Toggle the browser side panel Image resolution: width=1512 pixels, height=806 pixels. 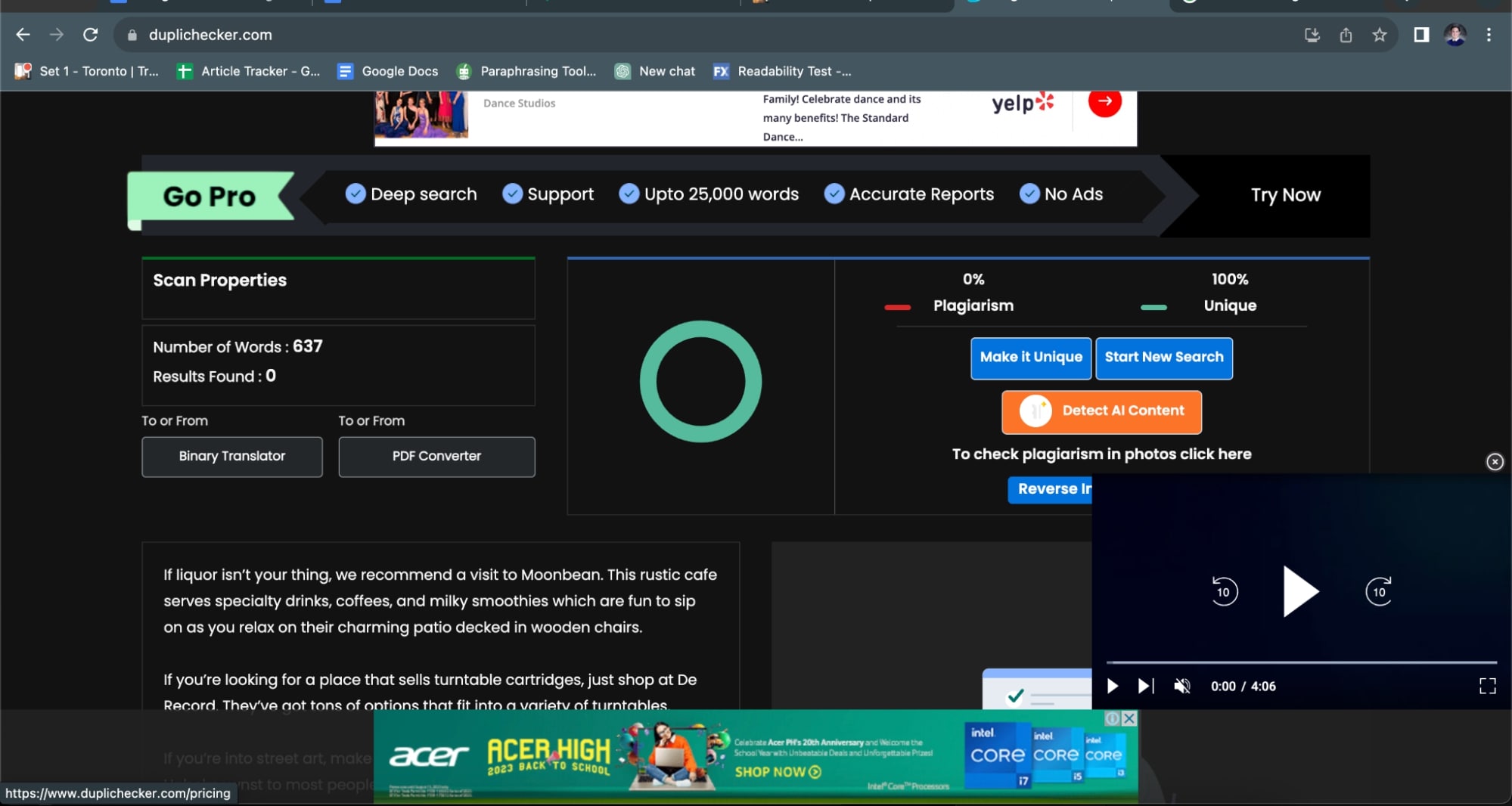1421,35
